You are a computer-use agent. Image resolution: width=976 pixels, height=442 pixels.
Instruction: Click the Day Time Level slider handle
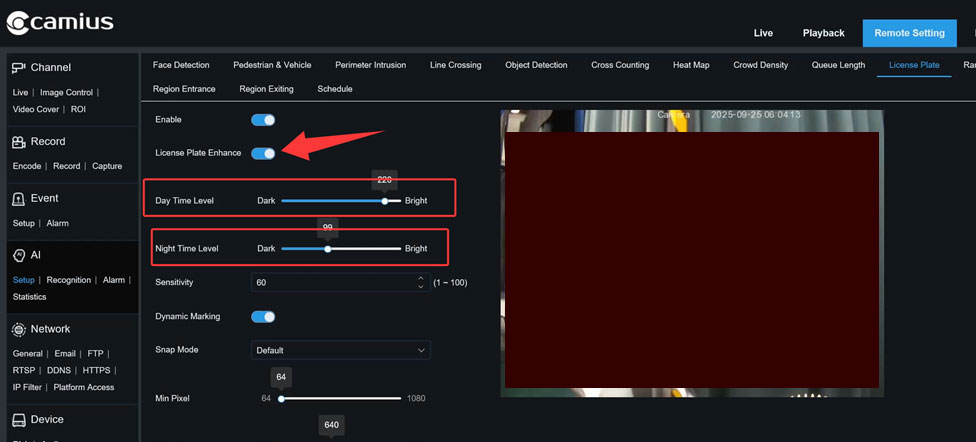384,201
